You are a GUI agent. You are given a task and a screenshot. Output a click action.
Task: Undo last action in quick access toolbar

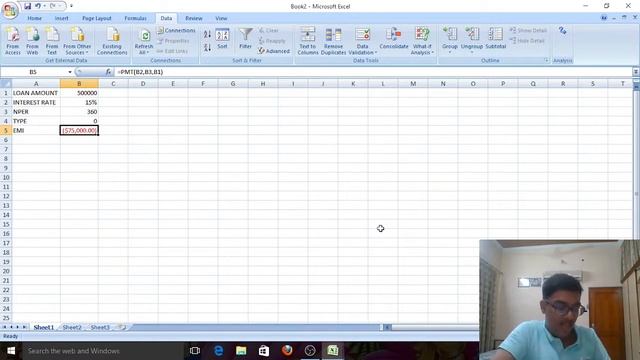coord(38,6)
